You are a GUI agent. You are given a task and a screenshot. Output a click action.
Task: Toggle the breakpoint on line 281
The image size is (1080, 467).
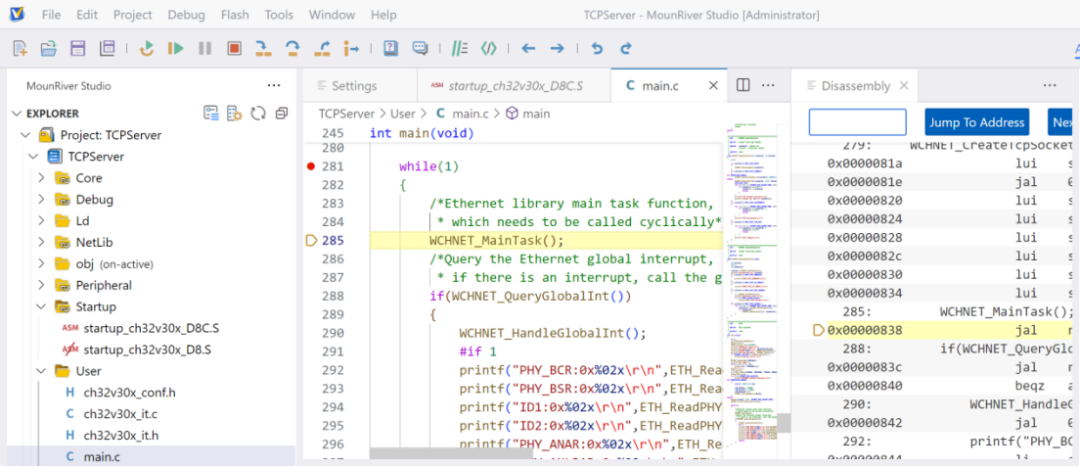coord(311,166)
